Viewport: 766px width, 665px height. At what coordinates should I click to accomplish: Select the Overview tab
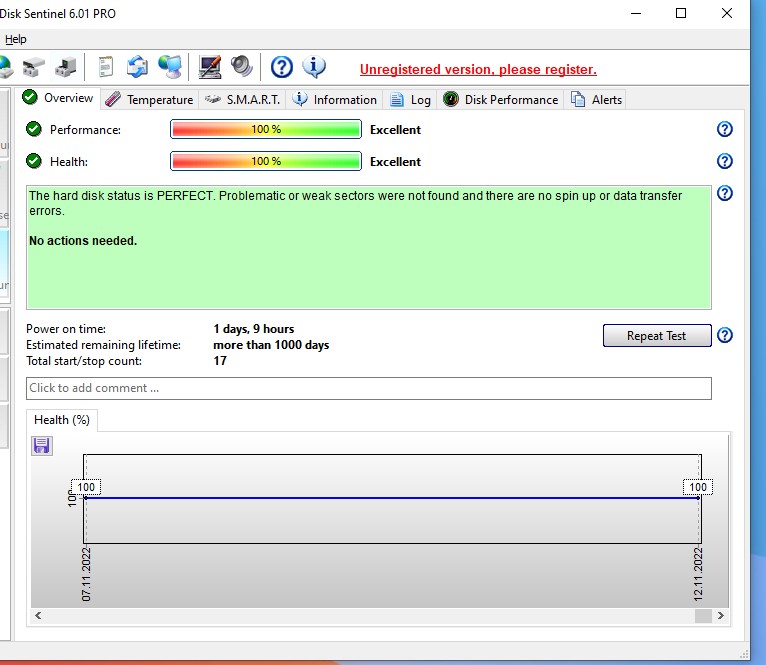(58, 98)
